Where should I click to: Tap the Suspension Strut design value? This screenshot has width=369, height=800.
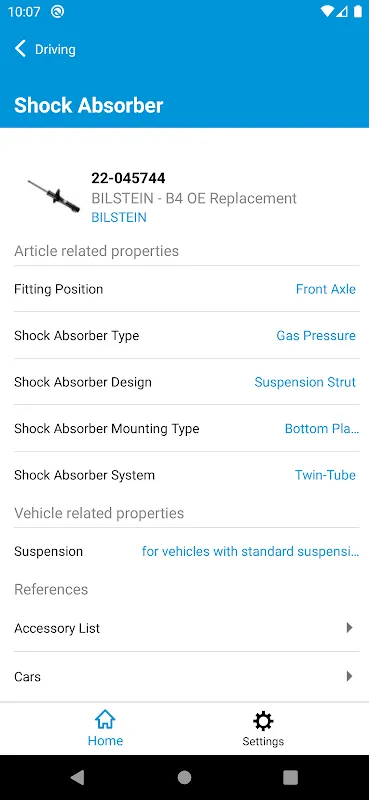pyautogui.click(x=305, y=382)
